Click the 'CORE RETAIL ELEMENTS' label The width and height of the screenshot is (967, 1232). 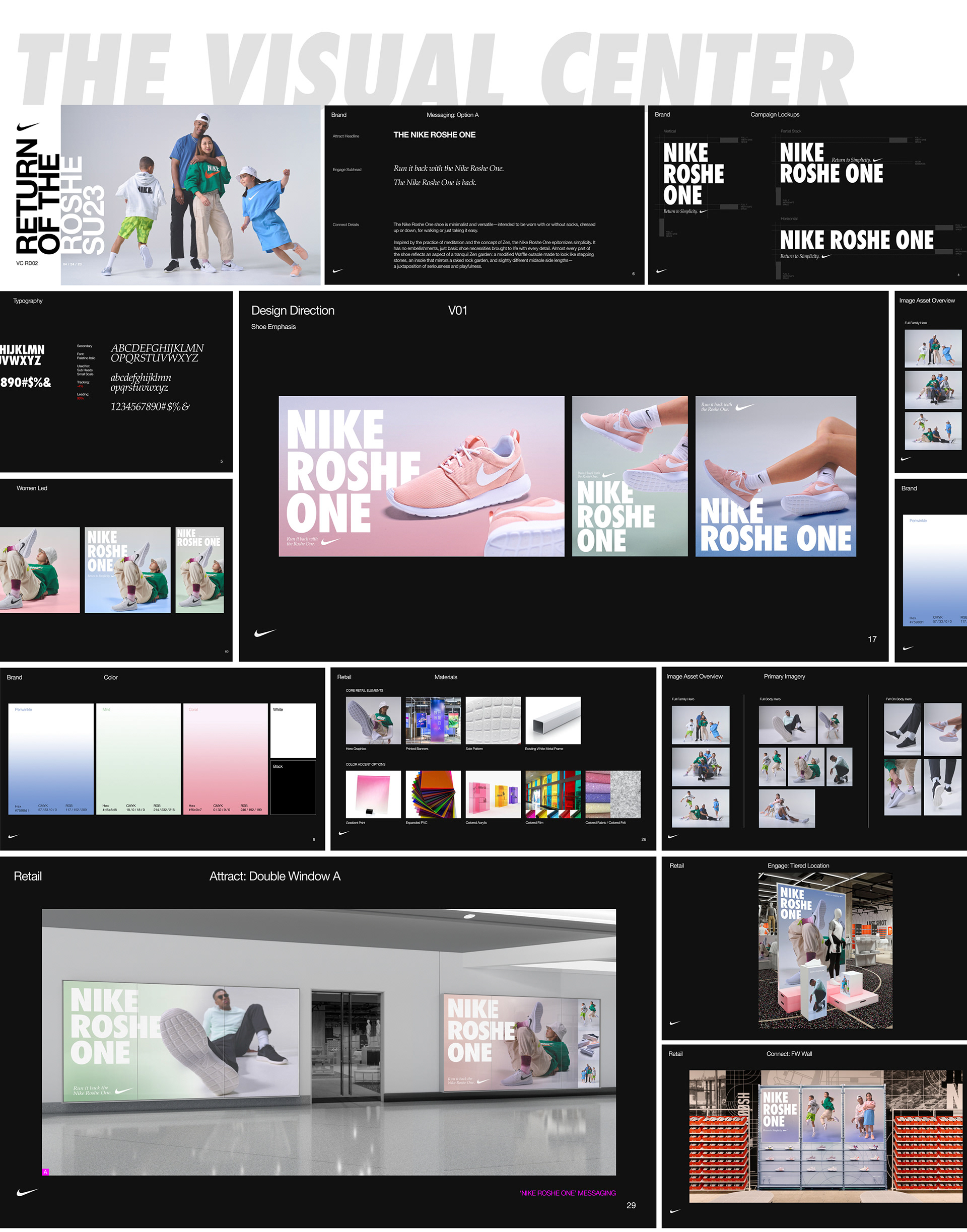click(x=365, y=690)
